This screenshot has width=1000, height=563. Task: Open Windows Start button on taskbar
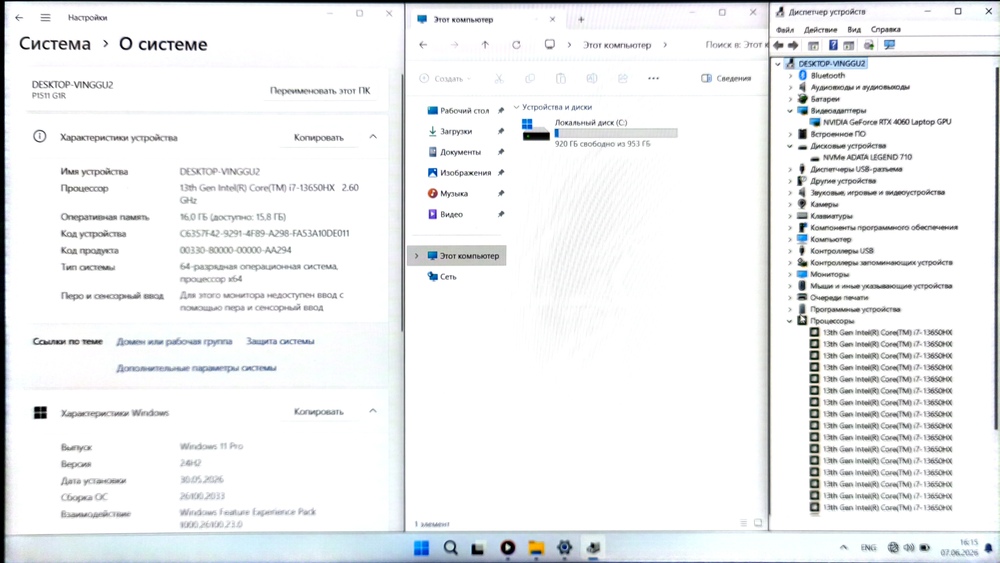[x=422, y=548]
